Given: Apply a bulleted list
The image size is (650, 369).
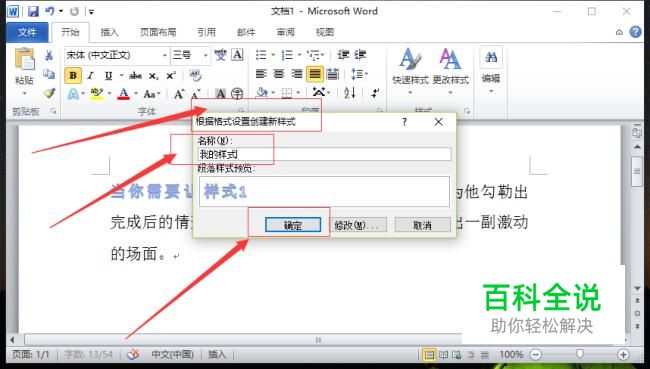Looking at the screenshot, I should click(261, 55).
